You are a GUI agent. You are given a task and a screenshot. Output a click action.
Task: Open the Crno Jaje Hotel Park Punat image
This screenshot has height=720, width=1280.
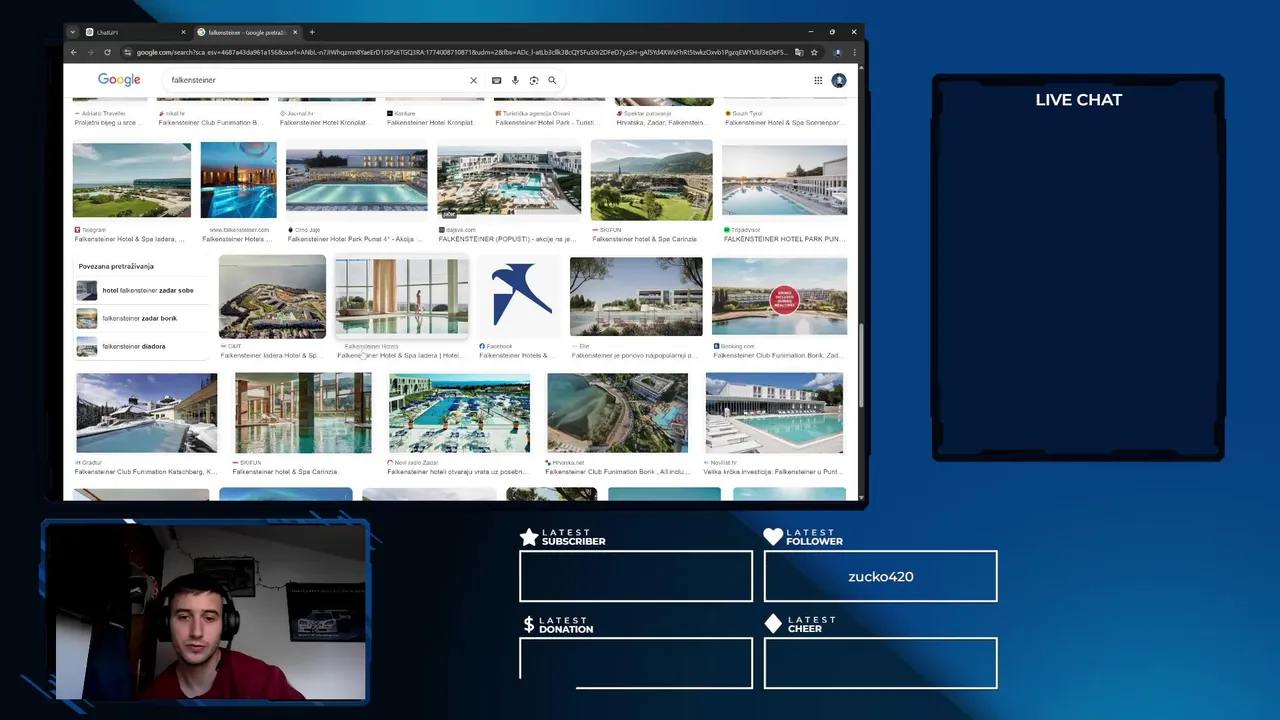click(356, 180)
